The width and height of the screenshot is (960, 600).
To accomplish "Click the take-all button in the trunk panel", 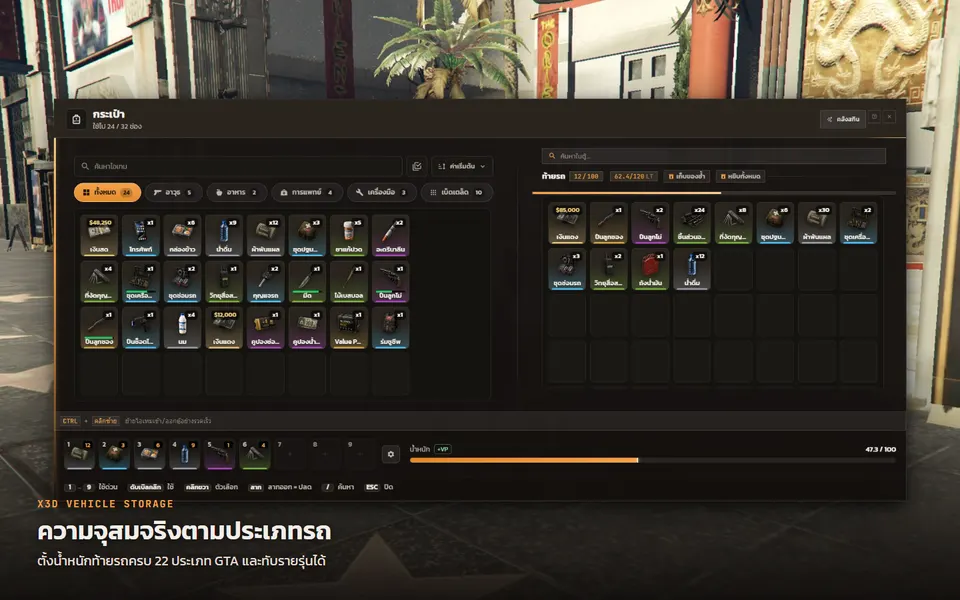I will click(x=740, y=176).
